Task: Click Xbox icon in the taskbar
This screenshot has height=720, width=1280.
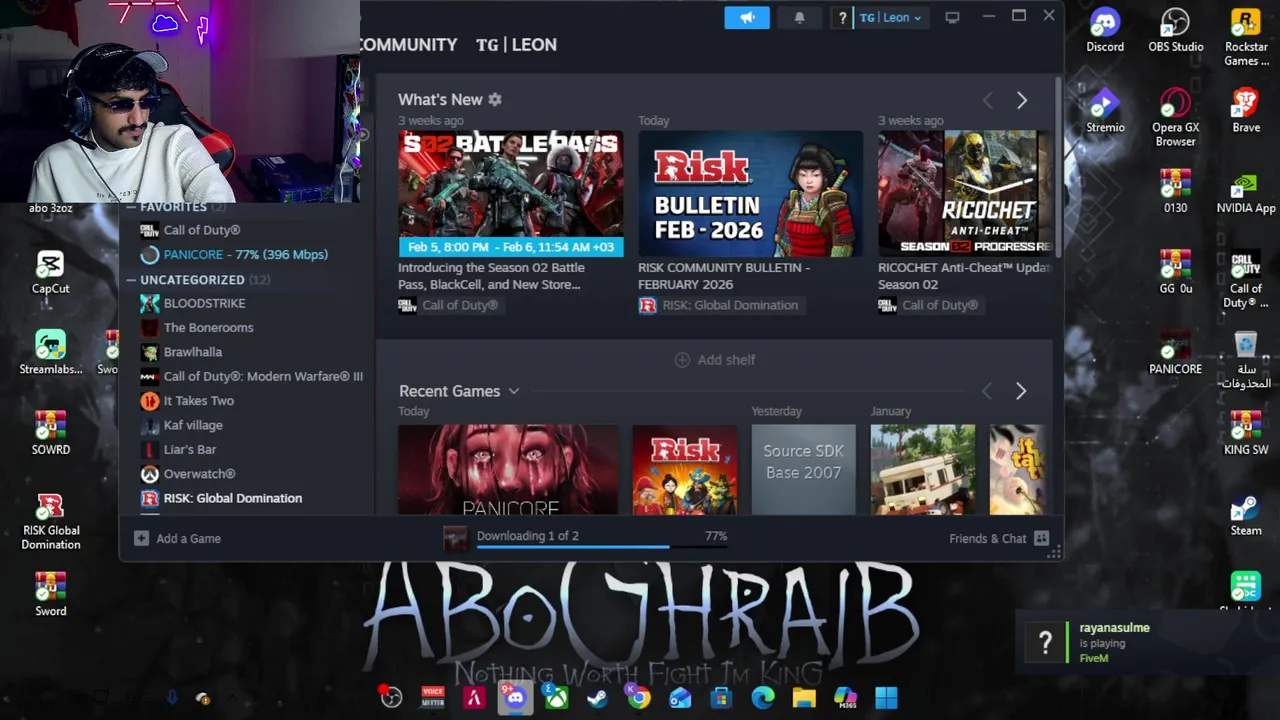Action: pyautogui.click(x=556, y=697)
